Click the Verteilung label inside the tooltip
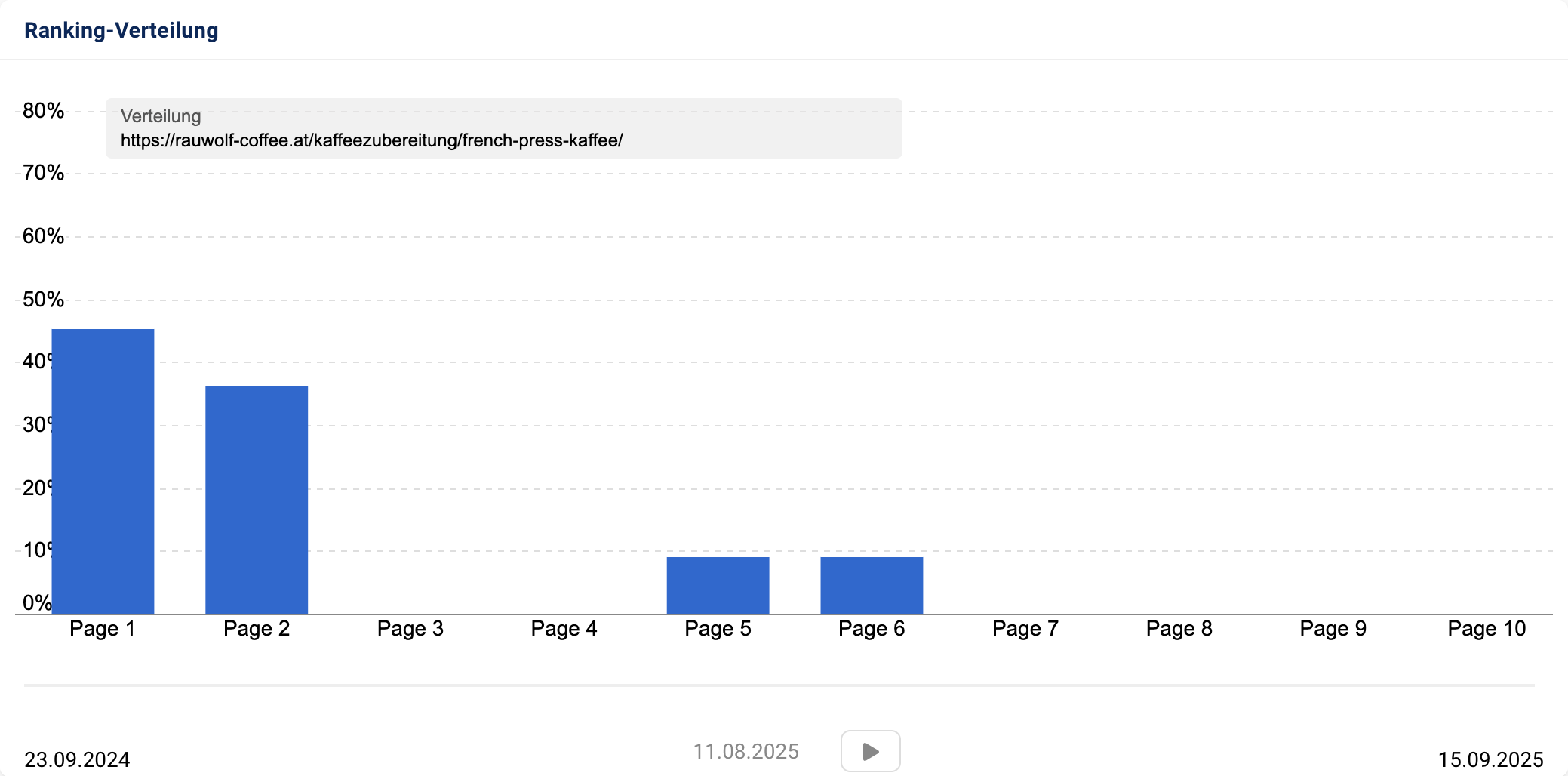Image resolution: width=1568 pixels, height=776 pixels. 160,115
